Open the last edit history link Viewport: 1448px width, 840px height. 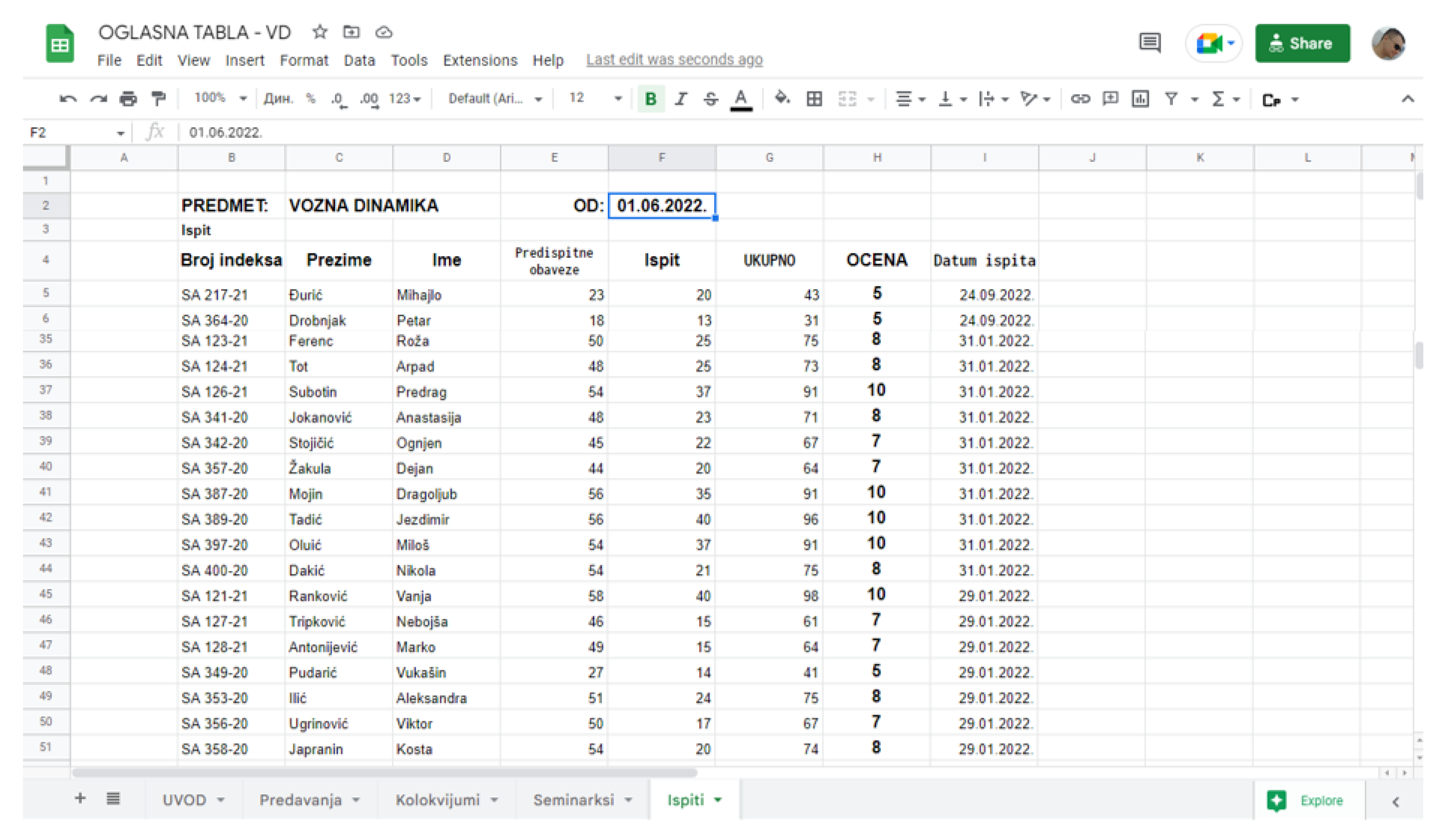[674, 60]
